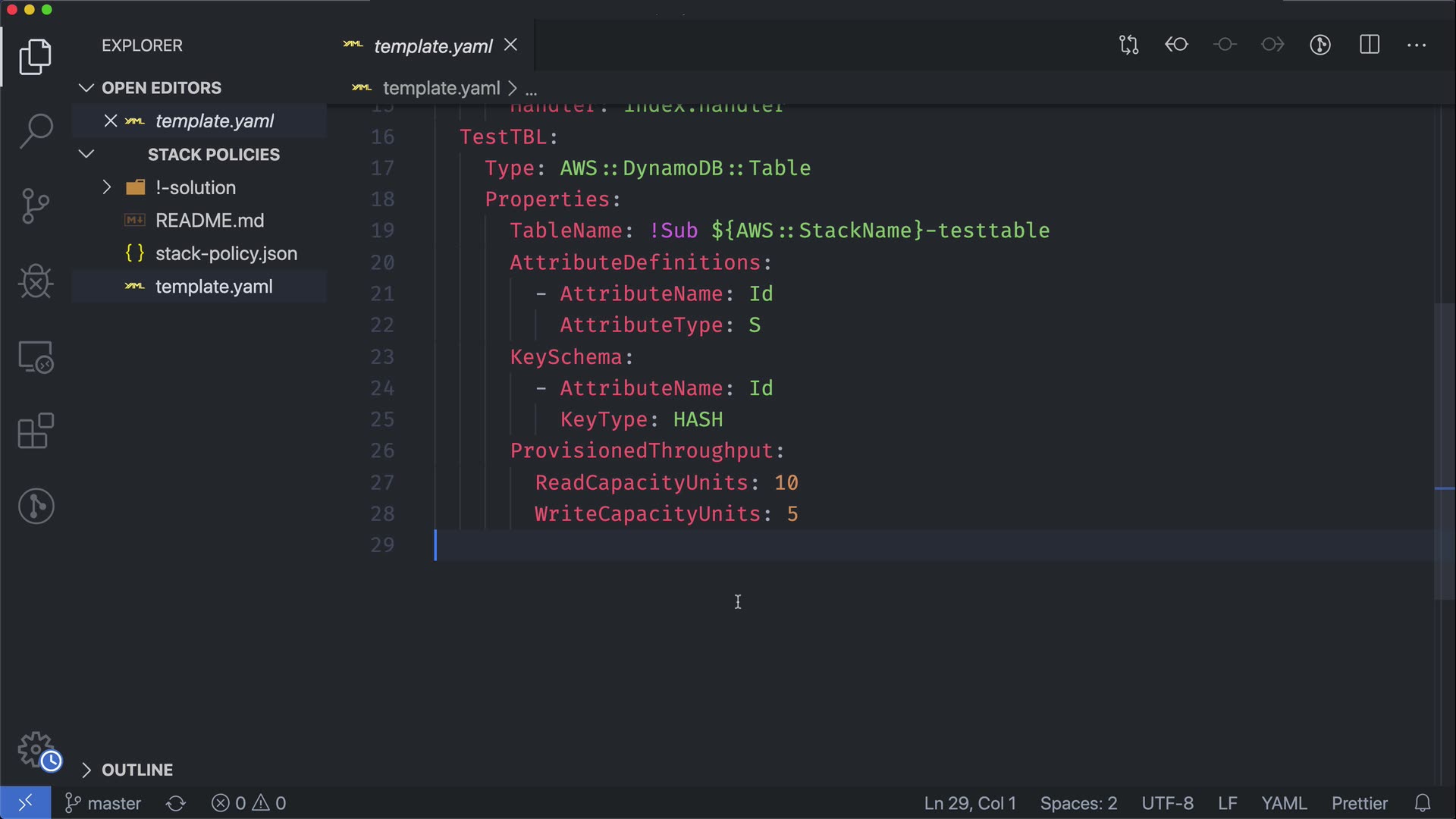
Task: Click the master branch status item
Action: (x=104, y=803)
